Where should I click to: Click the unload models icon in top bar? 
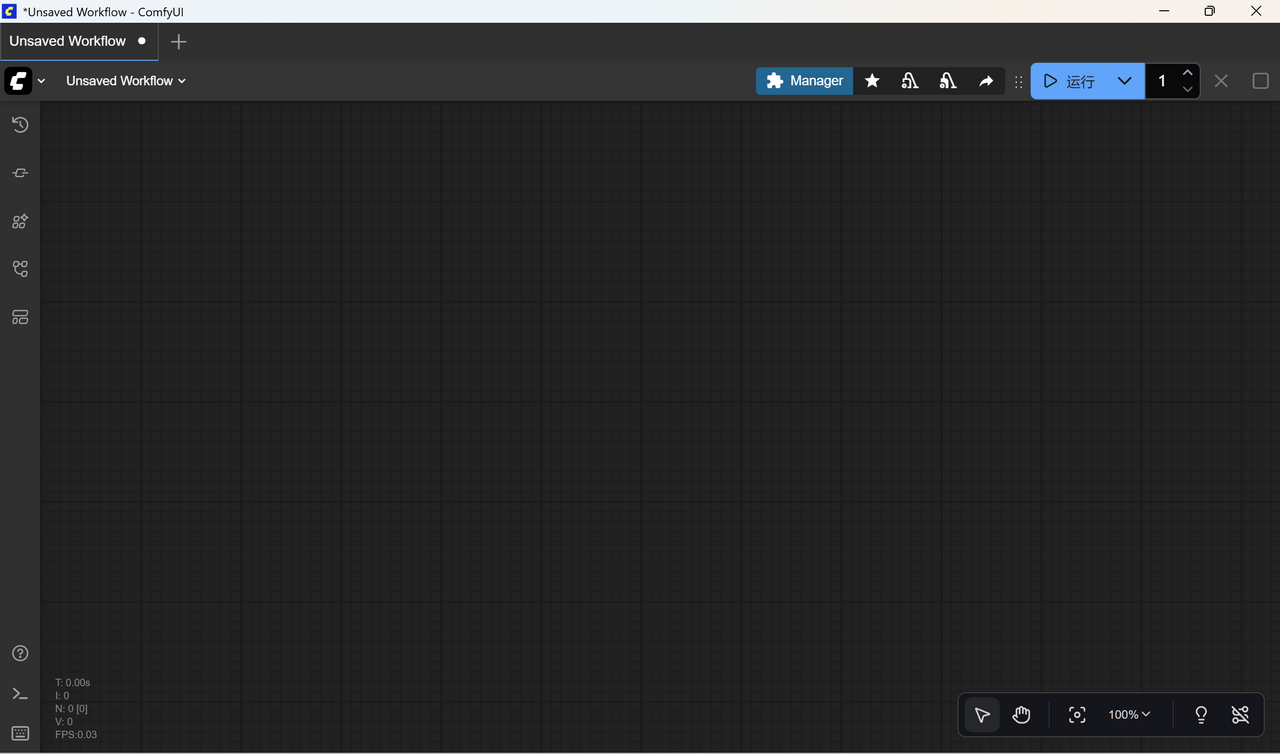pos(947,80)
